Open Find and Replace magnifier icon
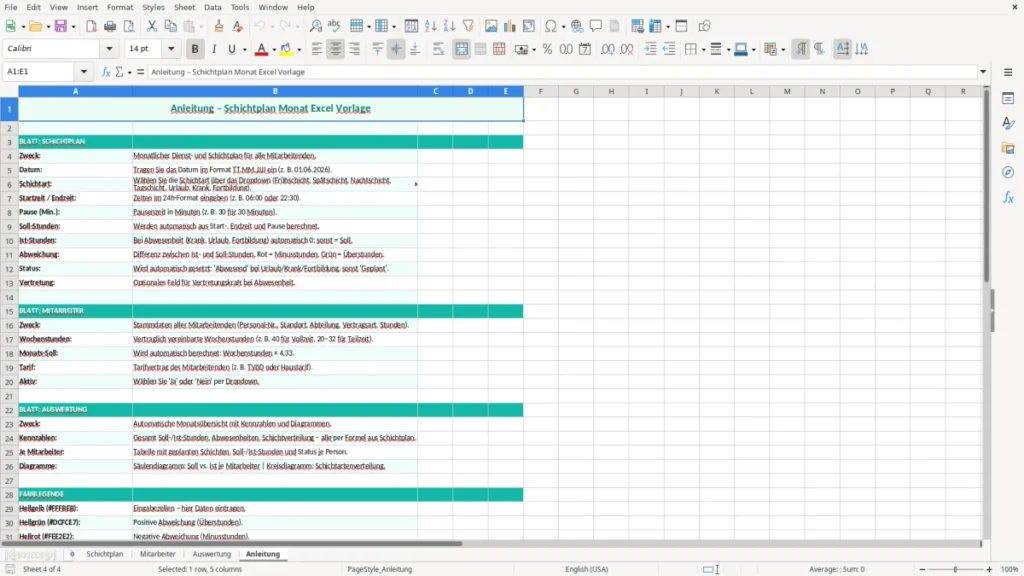 coord(315,26)
